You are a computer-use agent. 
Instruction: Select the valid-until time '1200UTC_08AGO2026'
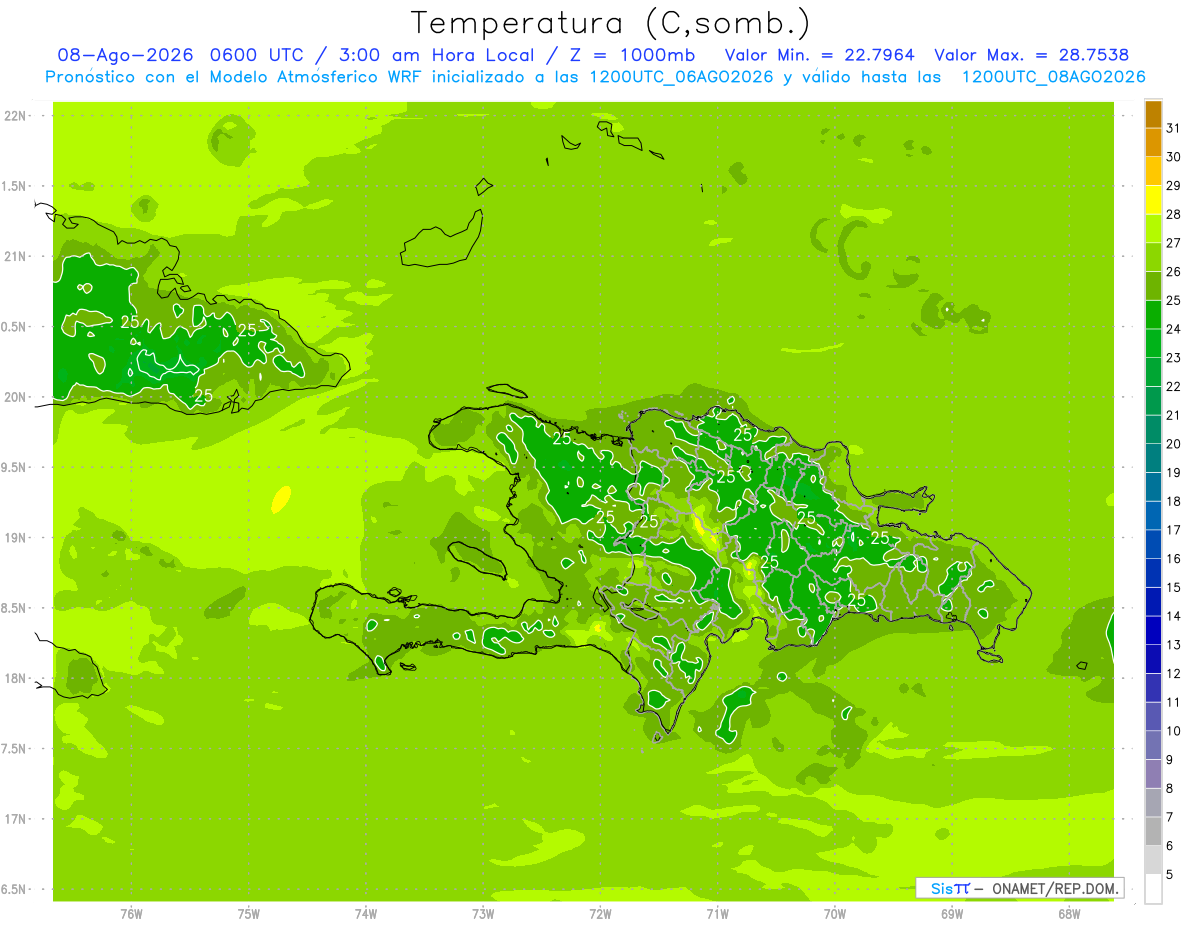1054,77
